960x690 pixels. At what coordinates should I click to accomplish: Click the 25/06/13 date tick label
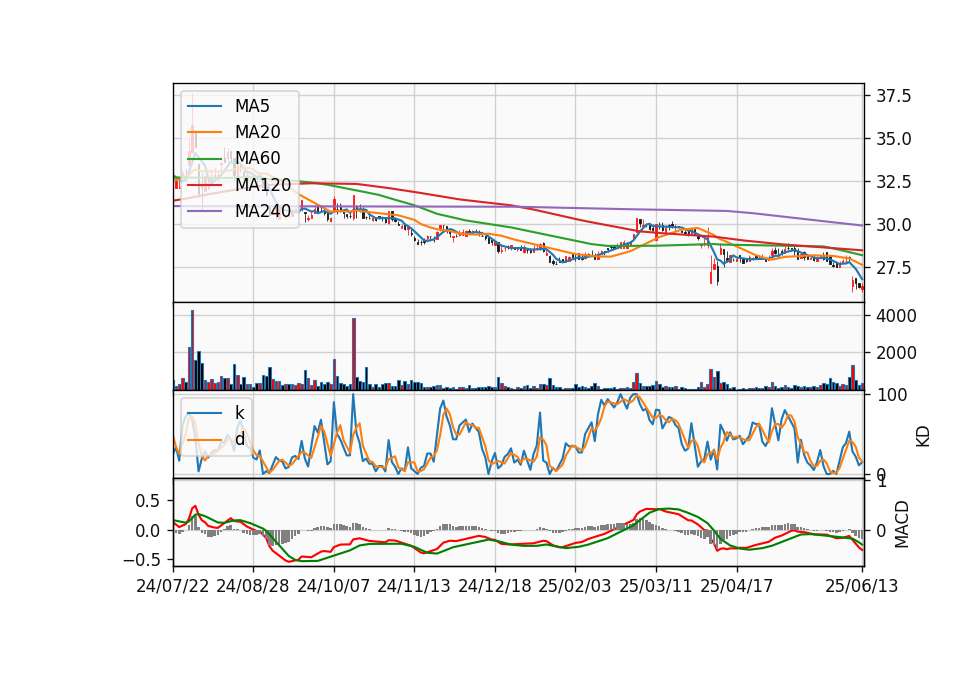(861, 586)
